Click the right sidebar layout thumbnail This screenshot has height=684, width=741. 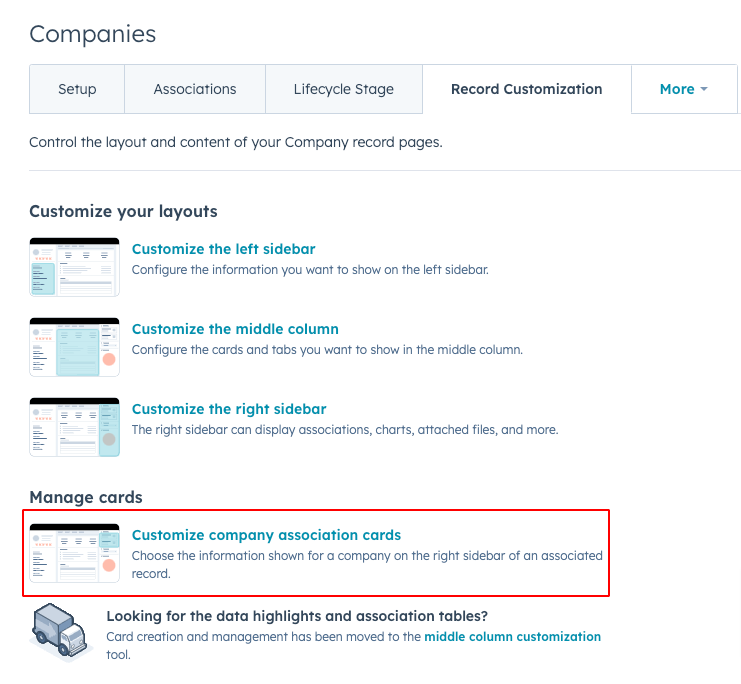click(x=75, y=427)
